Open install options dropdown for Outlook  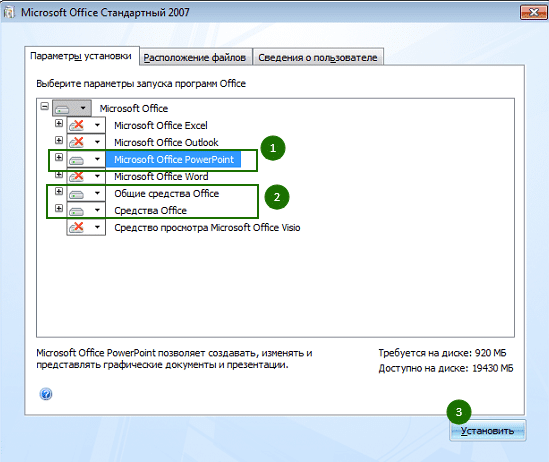point(97,142)
